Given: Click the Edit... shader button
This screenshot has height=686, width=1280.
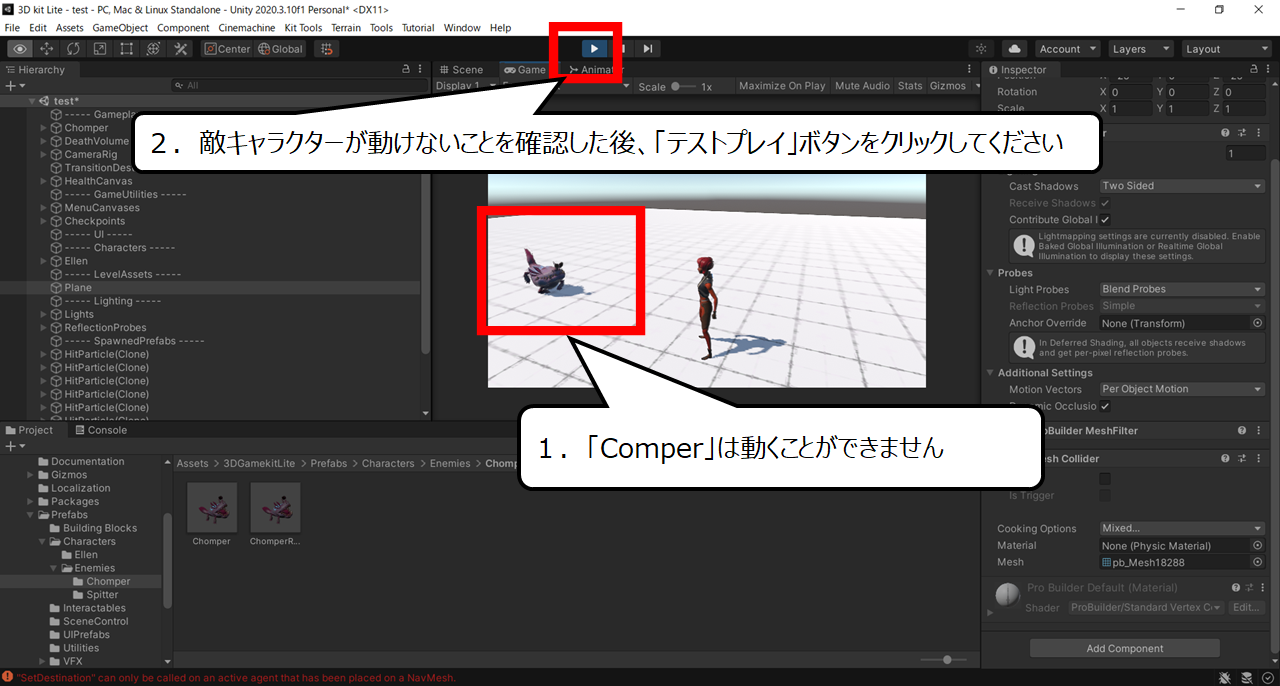Looking at the screenshot, I should [x=1246, y=607].
